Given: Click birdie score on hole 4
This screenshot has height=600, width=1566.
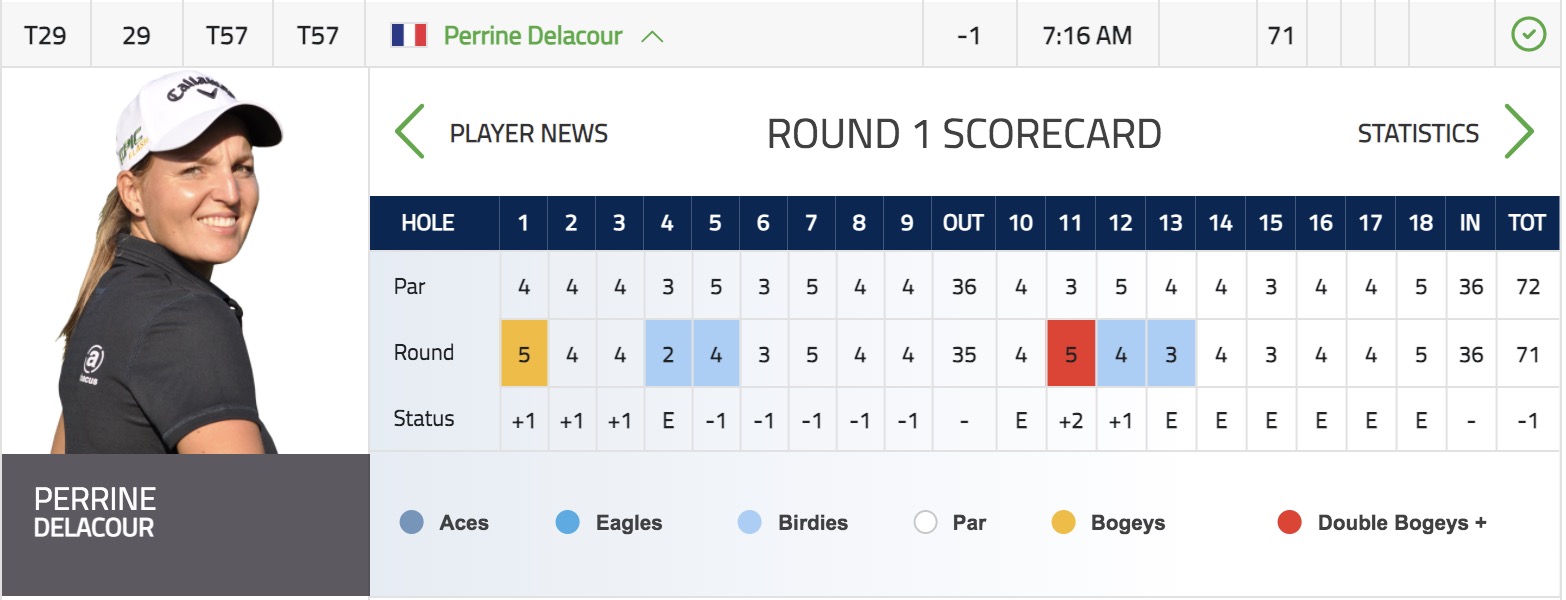Looking at the screenshot, I should [x=667, y=353].
